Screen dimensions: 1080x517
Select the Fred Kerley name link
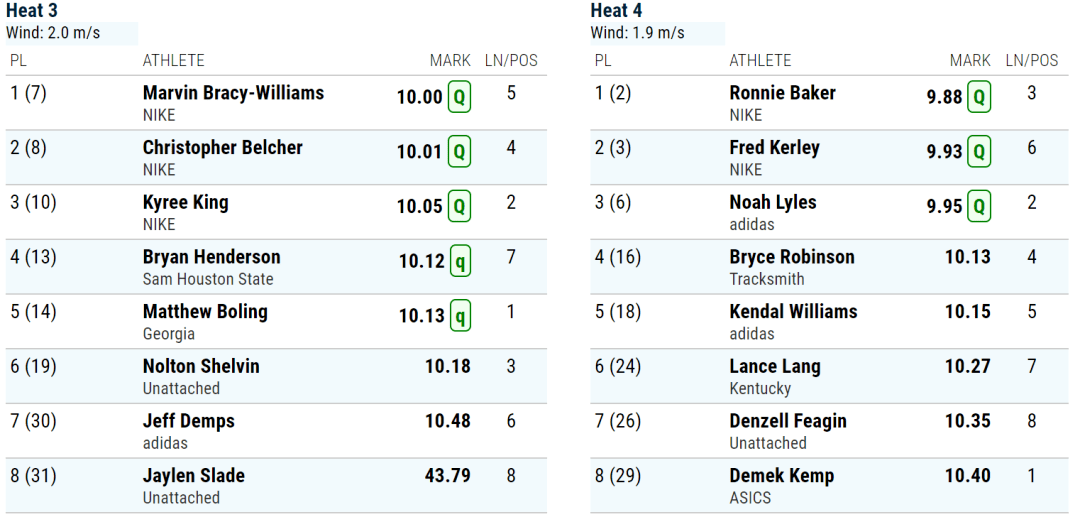[x=774, y=147]
